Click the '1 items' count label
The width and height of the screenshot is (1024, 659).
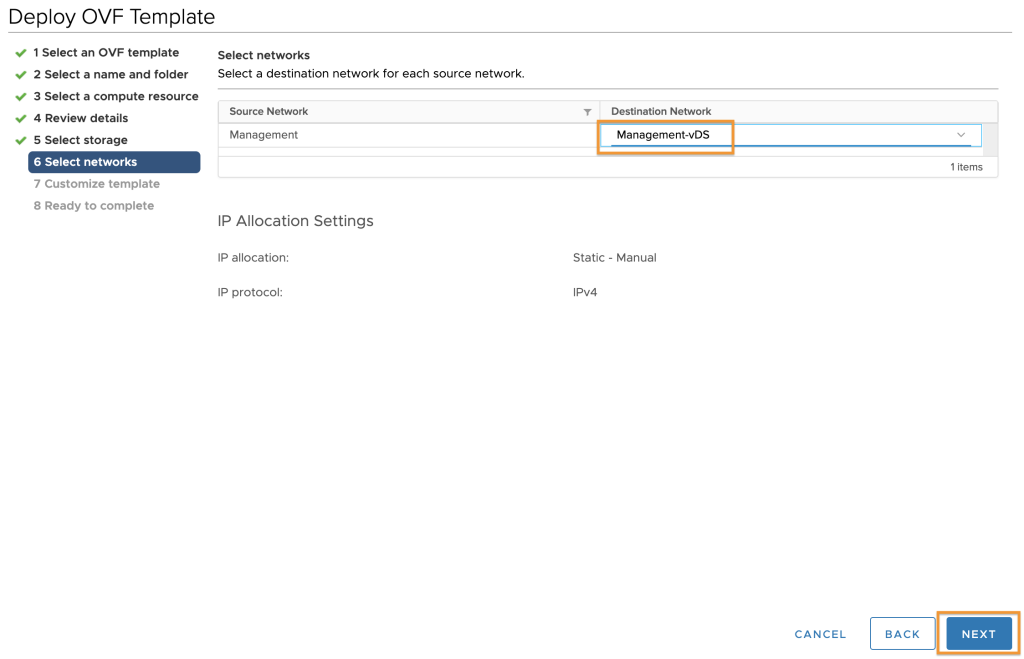tap(966, 167)
